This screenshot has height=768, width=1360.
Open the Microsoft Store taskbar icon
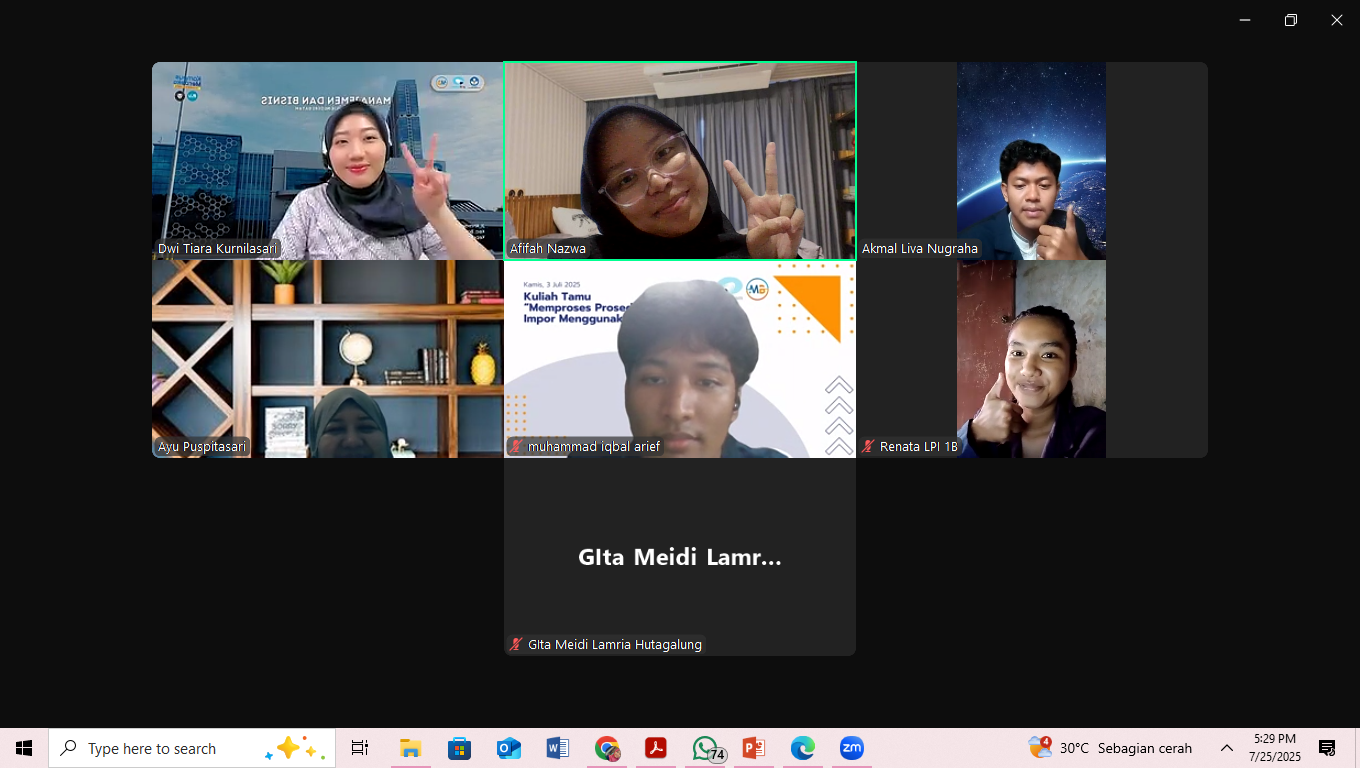(460, 748)
